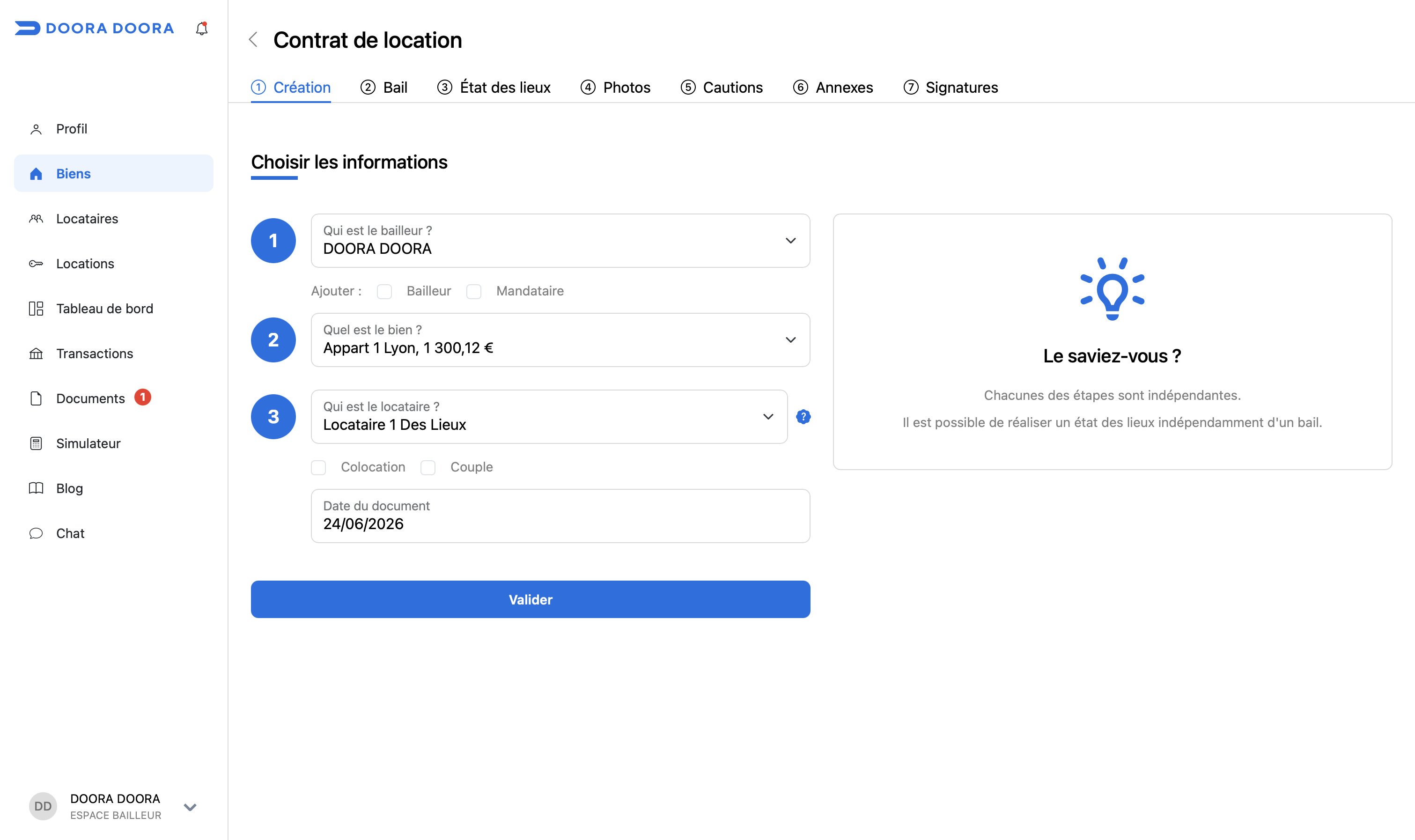The image size is (1415, 840).
Task: Open Chat in sidebar
Action: [x=114, y=533]
